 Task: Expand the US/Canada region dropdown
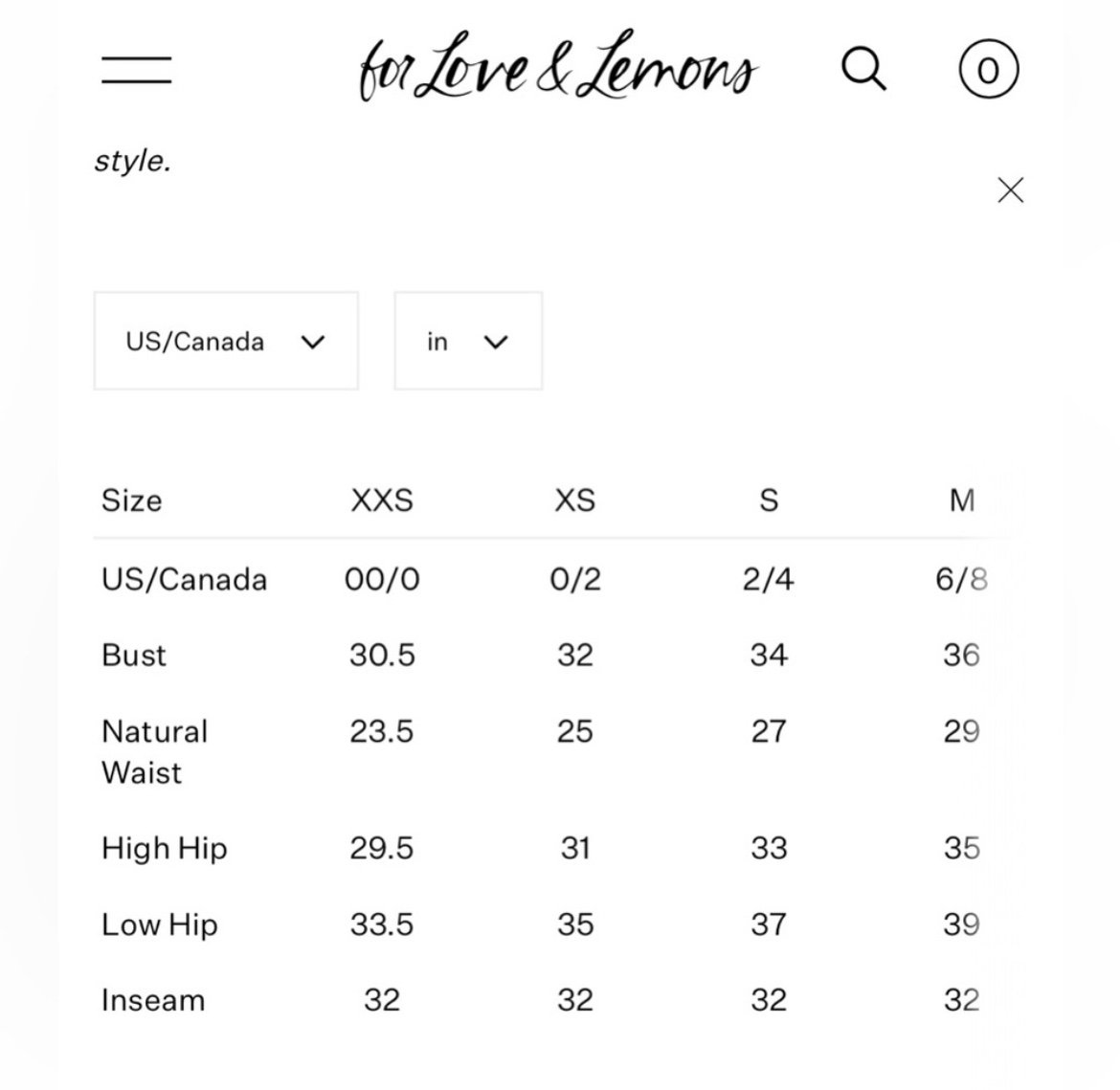pyautogui.click(x=226, y=341)
